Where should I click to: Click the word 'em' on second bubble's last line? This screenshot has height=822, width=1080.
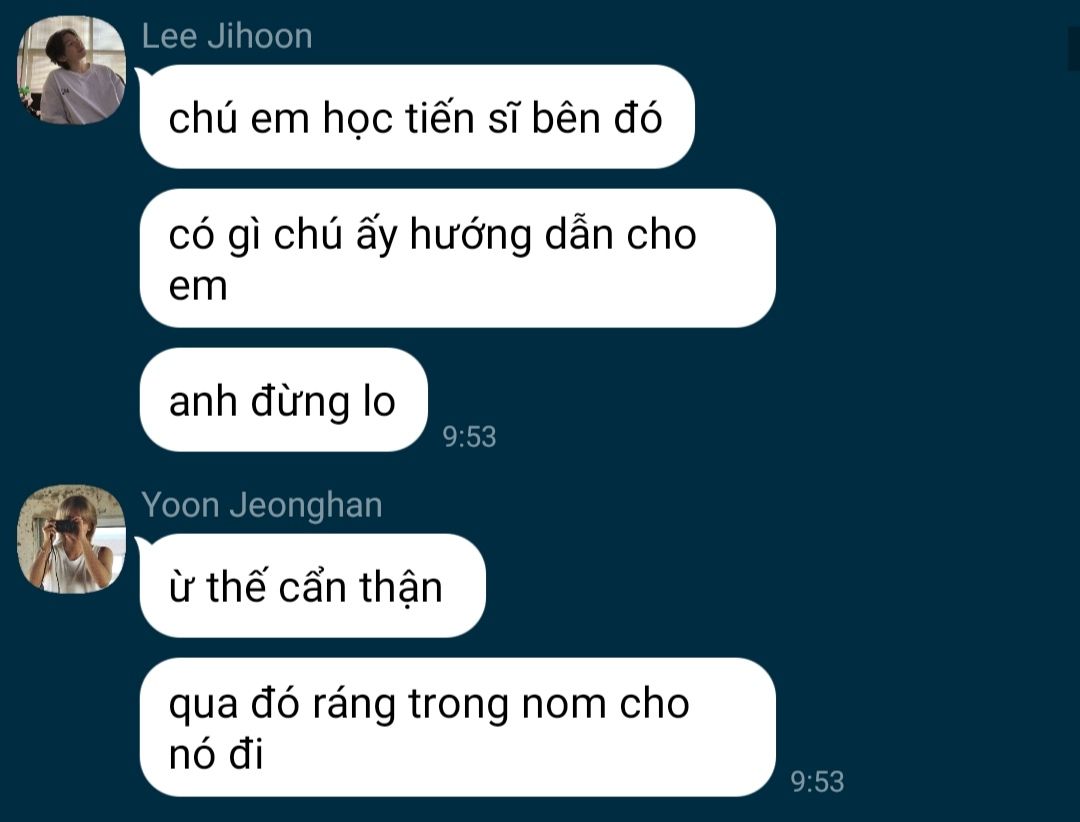pos(198,287)
